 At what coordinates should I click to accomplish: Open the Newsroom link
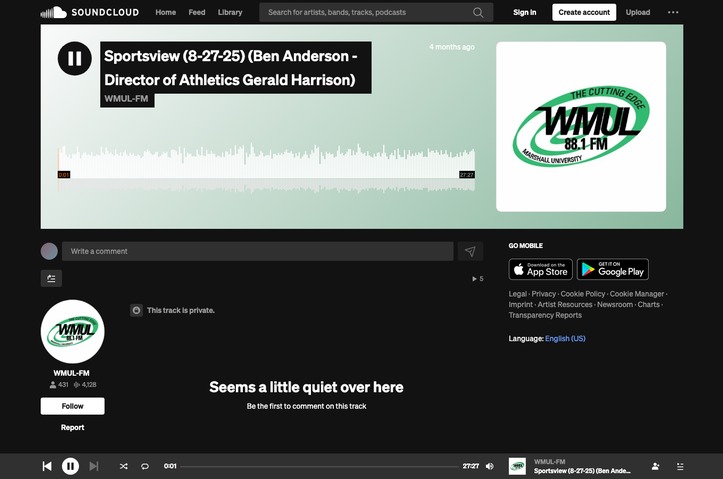[x=615, y=304]
